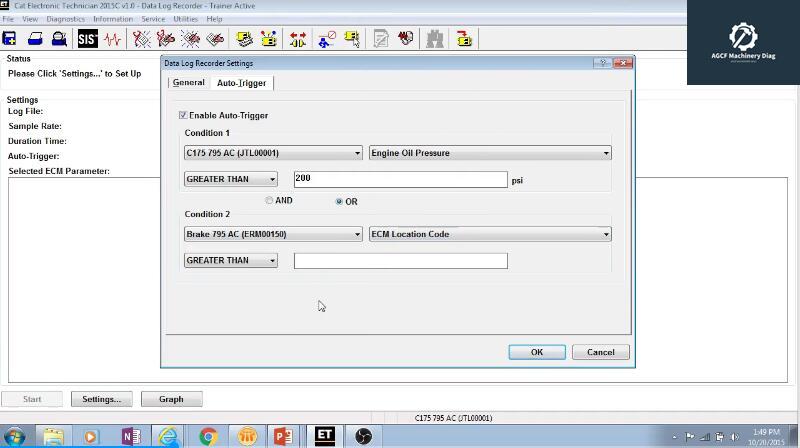Open Logged Diagnostic Codes toolbar icon
This screenshot has height=448, width=800.
pos(165,39)
